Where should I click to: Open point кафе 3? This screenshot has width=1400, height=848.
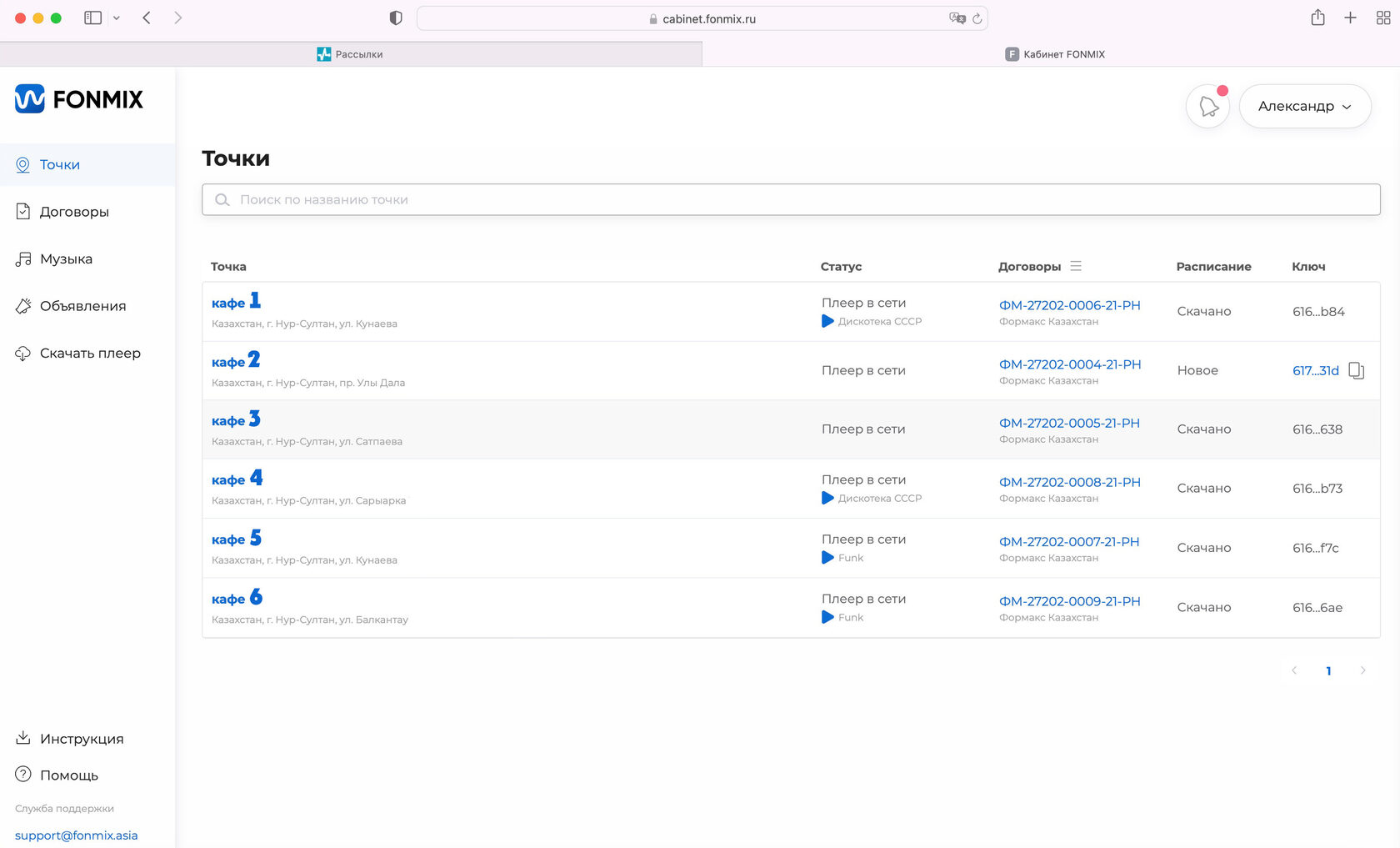pyautogui.click(x=236, y=419)
